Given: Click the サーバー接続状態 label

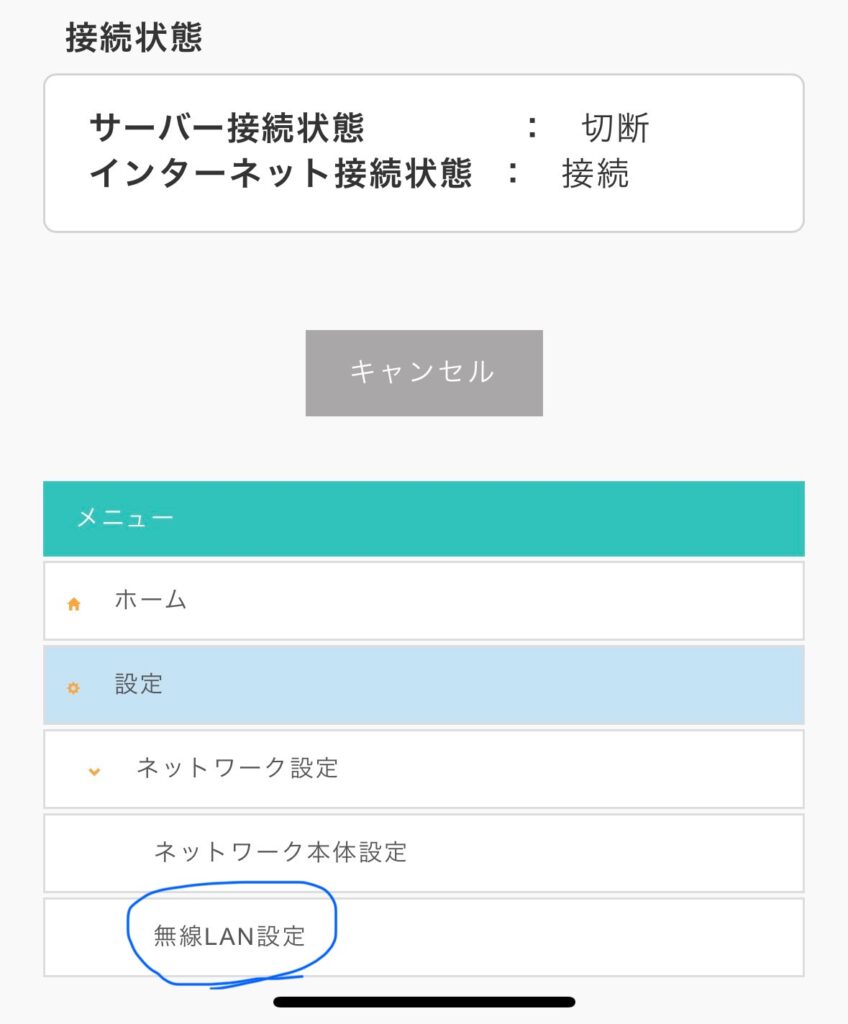Looking at the screenshot, I should (227, 128).
